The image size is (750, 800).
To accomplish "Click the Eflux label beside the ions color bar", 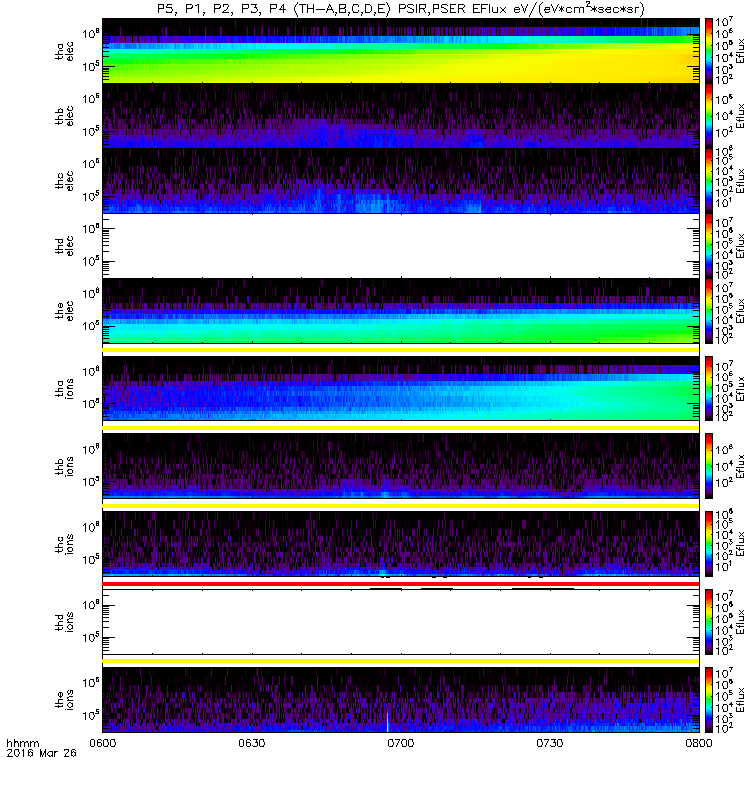I will [x=741, y=700].
